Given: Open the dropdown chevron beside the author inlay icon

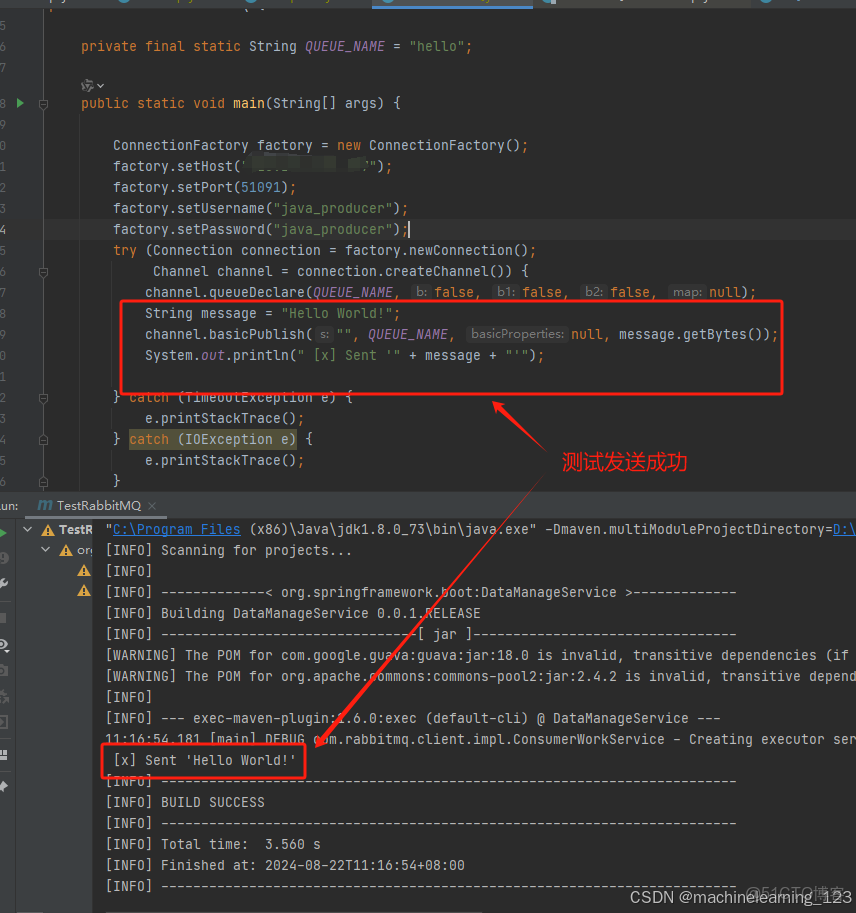Looking at the screenshot, I should coord(101,86).
